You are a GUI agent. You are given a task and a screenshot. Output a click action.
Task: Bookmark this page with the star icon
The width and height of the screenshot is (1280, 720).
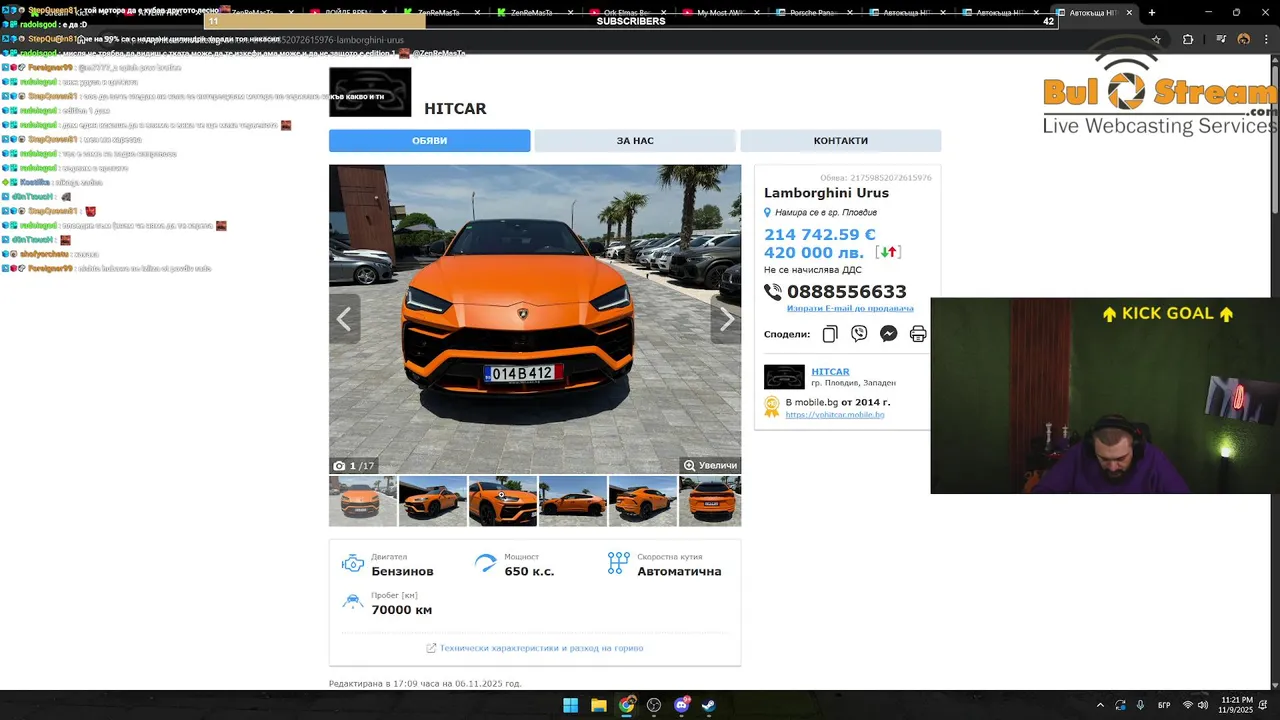(x=1156, y=39)
